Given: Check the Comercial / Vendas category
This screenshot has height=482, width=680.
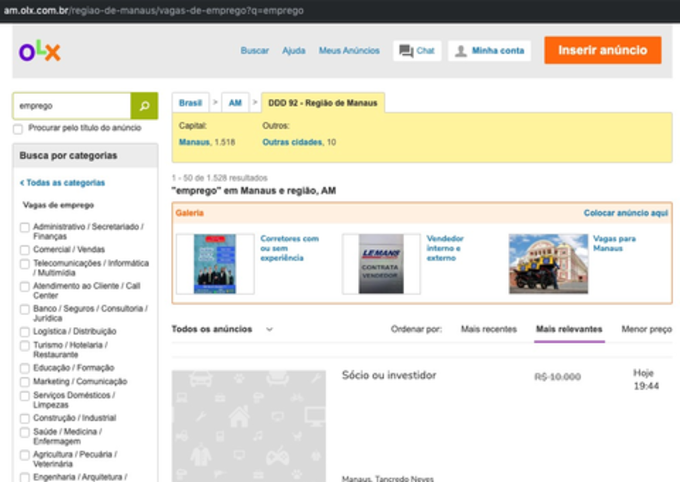Looking at the screenshot, I should (25, 249).
